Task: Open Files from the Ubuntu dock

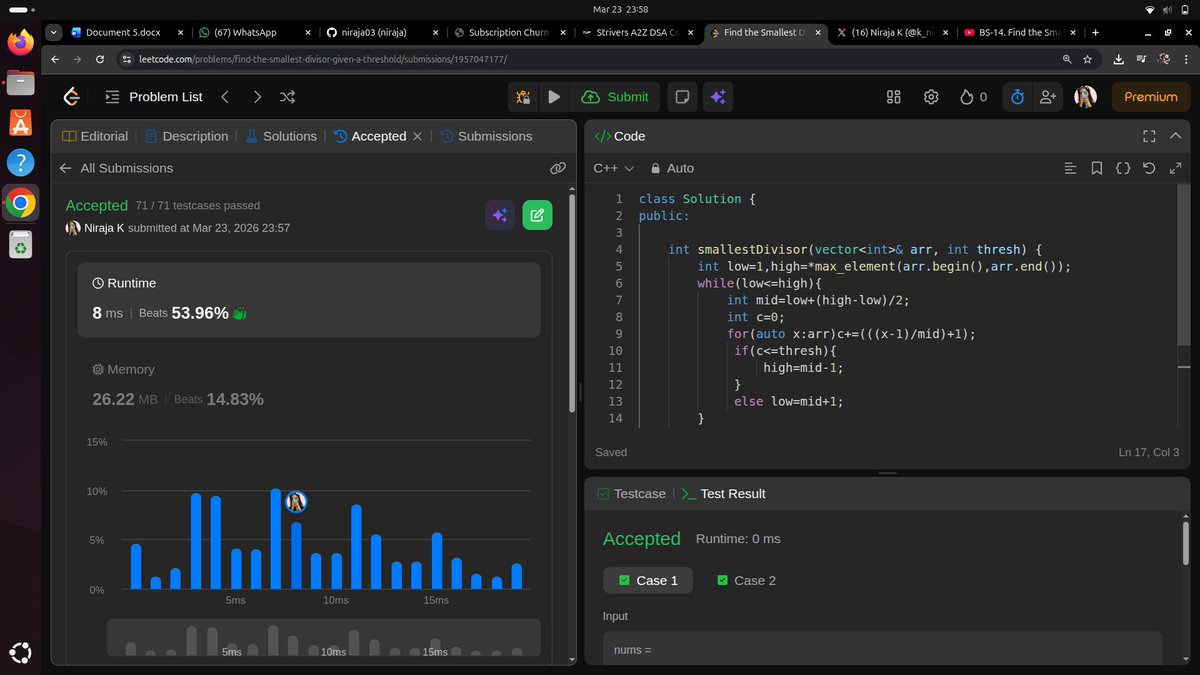Action: tap(20, 82)
